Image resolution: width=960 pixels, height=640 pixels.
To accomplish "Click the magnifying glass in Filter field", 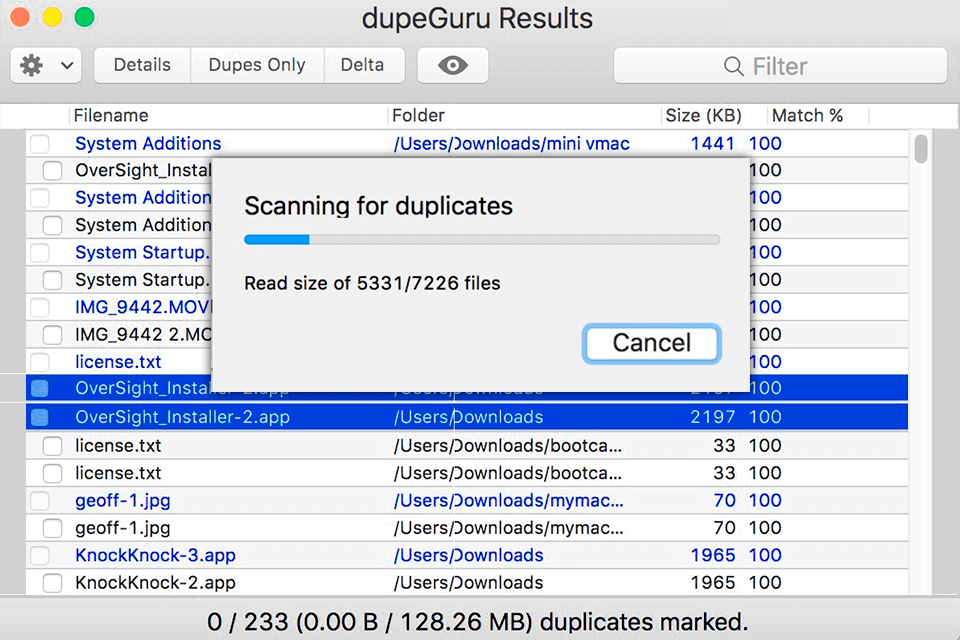I will 736,65.
